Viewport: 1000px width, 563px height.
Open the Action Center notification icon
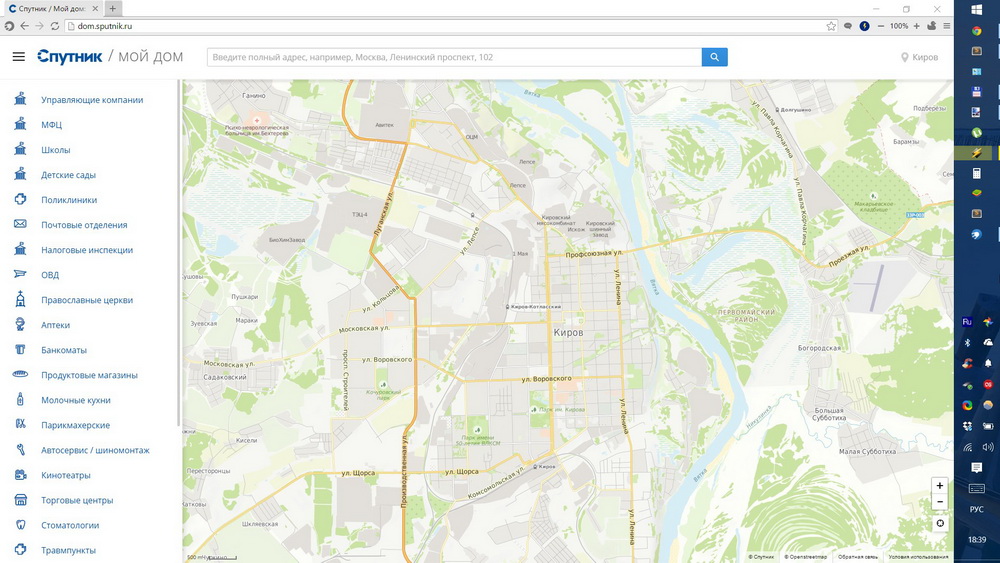tap(976, 467)
